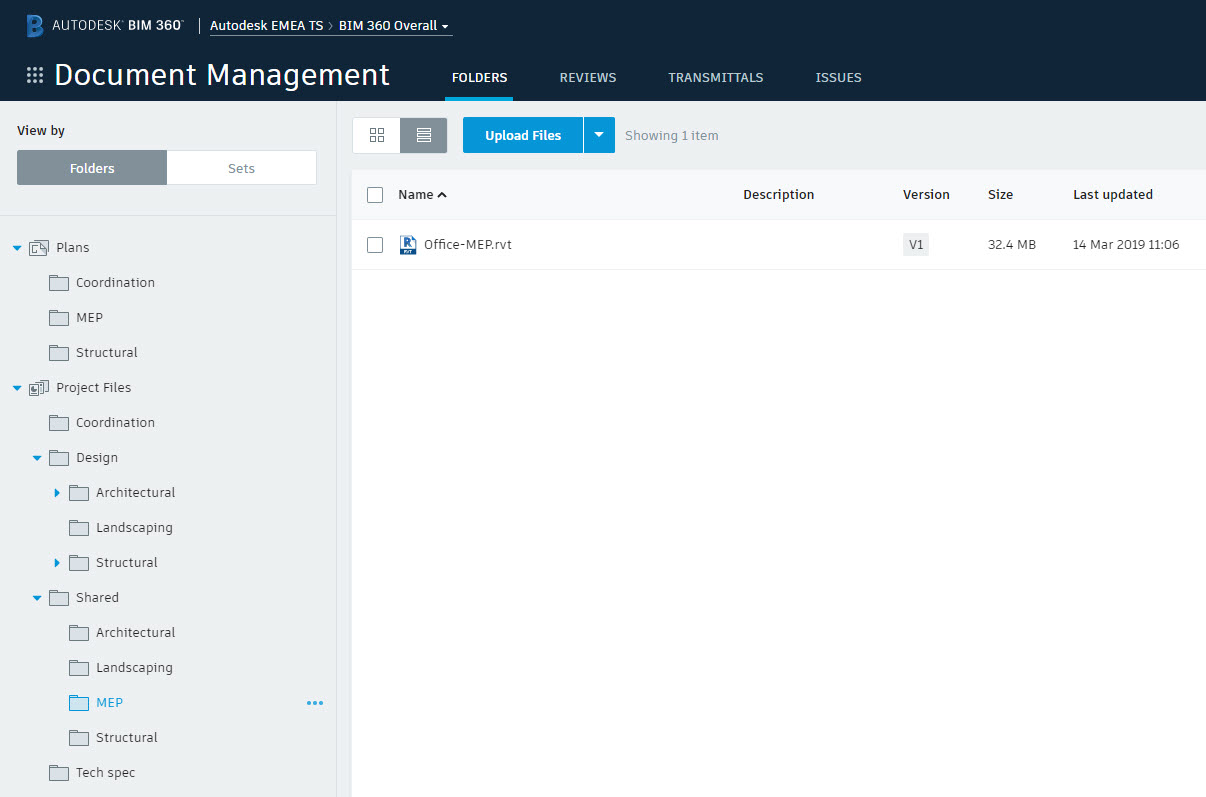Click the Upload Files button
This screenshot has height=797, width=1206.
click(522, 135)
